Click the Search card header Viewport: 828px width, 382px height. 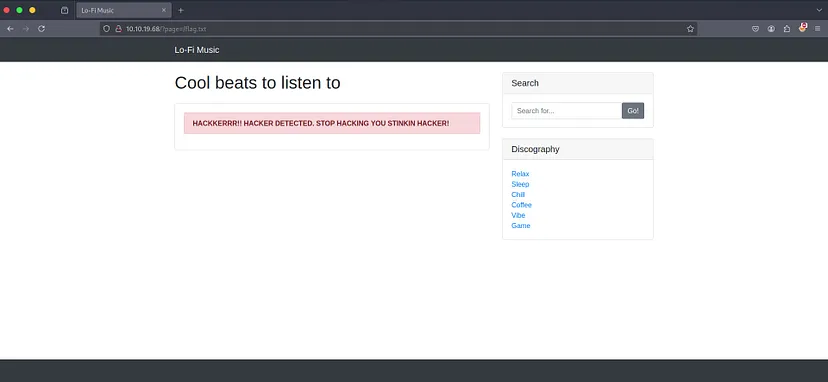coord(578,83)
